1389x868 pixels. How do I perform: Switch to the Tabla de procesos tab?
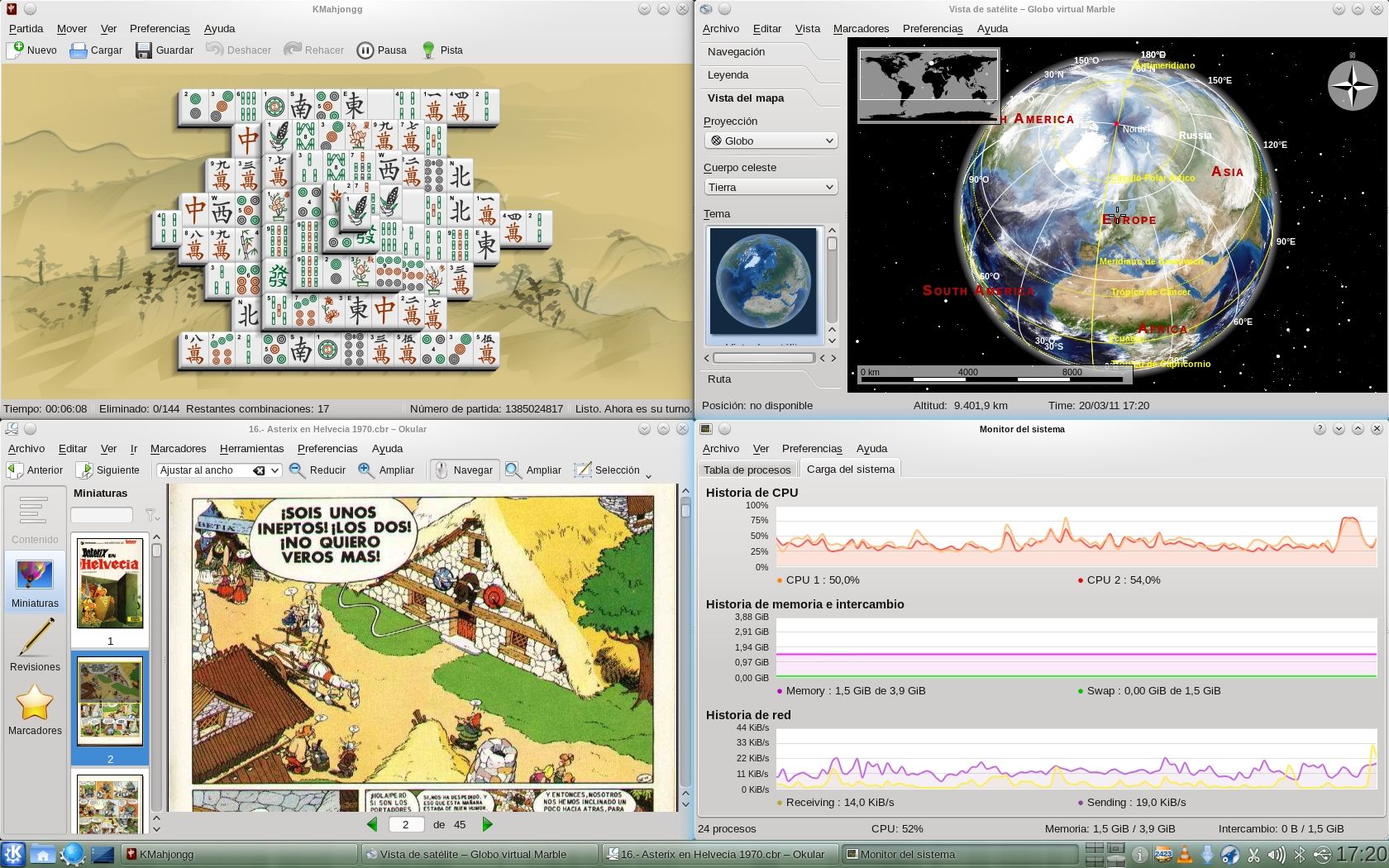point(747,470)
